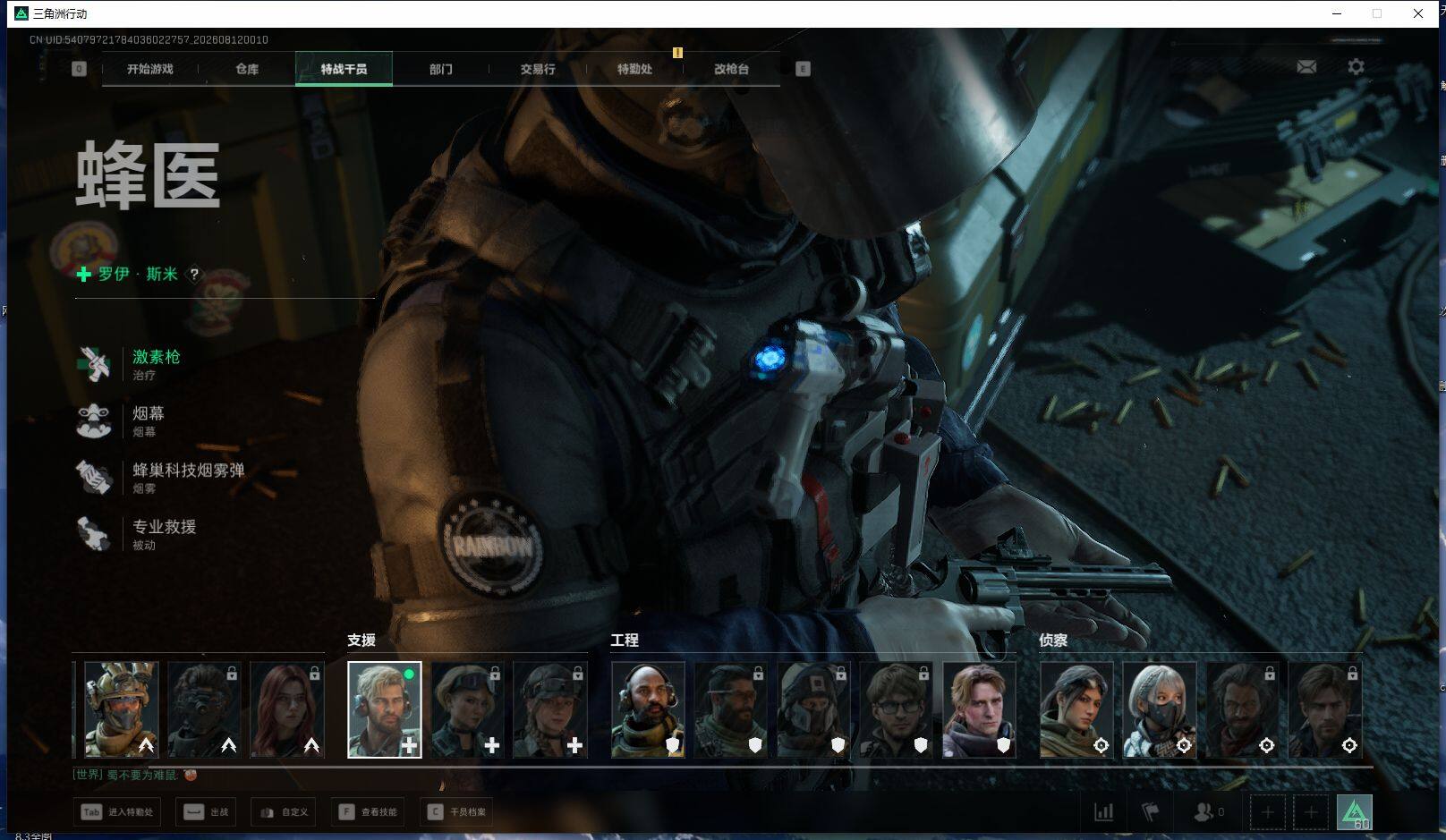The image size is (1446, 840).
Task: Click the 支援 category label
Action: pyautogui.click(x=361, y=641)
